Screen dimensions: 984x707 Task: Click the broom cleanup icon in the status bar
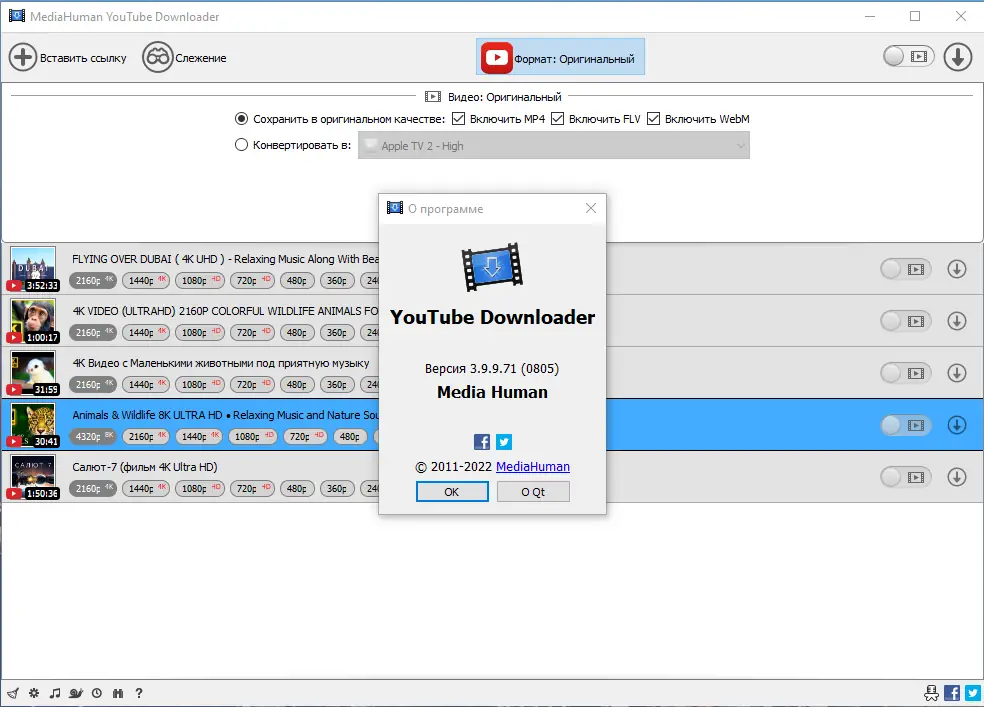[13, 693]
